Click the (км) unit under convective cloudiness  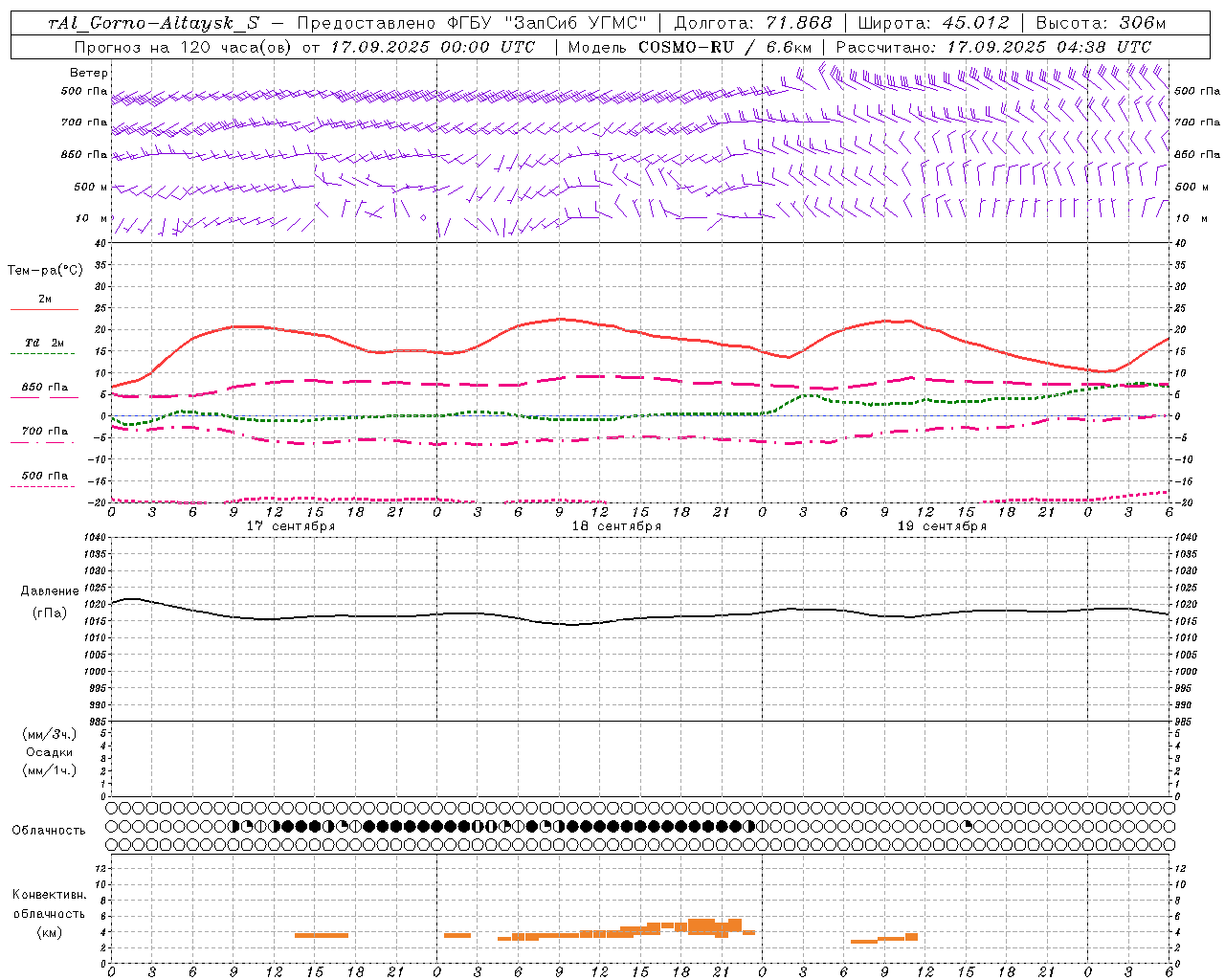tap(50, 932)
